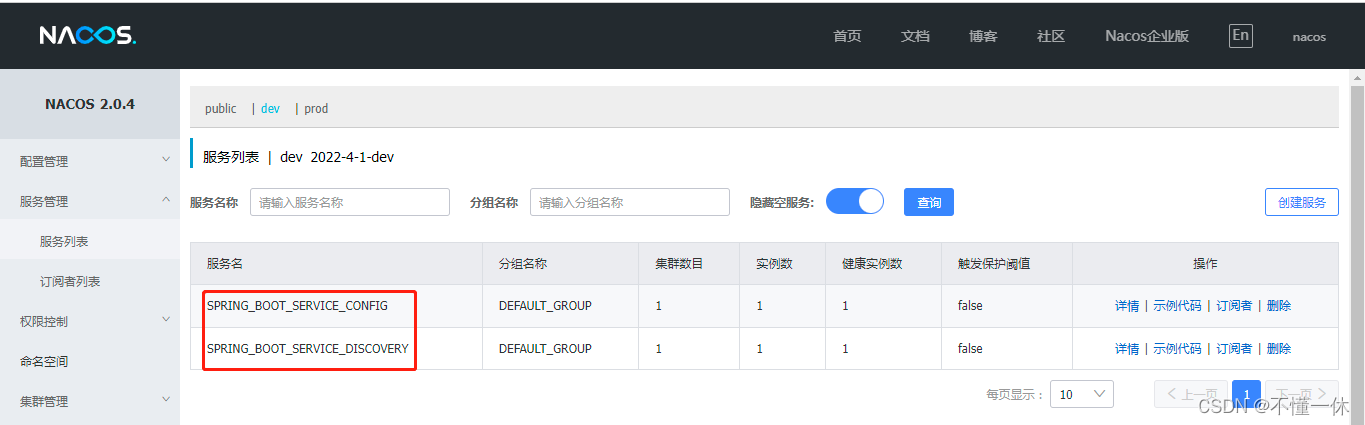Open 订阅者 for SPRING_BOOT_SERVICE_CONFIG
The height and width of the screenshot is (425, 1365).
coord(1234,306)
